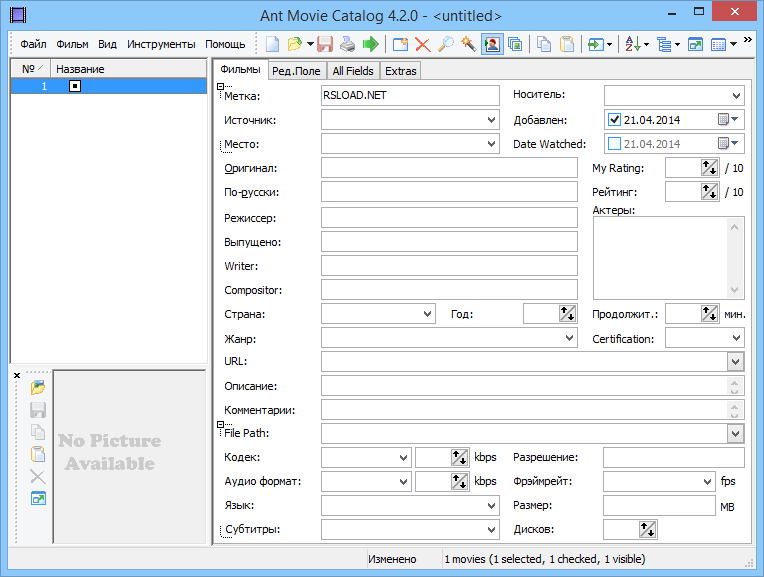Toggle the movie picture display icon
764x577 pixels.
(x=492, y=44)
